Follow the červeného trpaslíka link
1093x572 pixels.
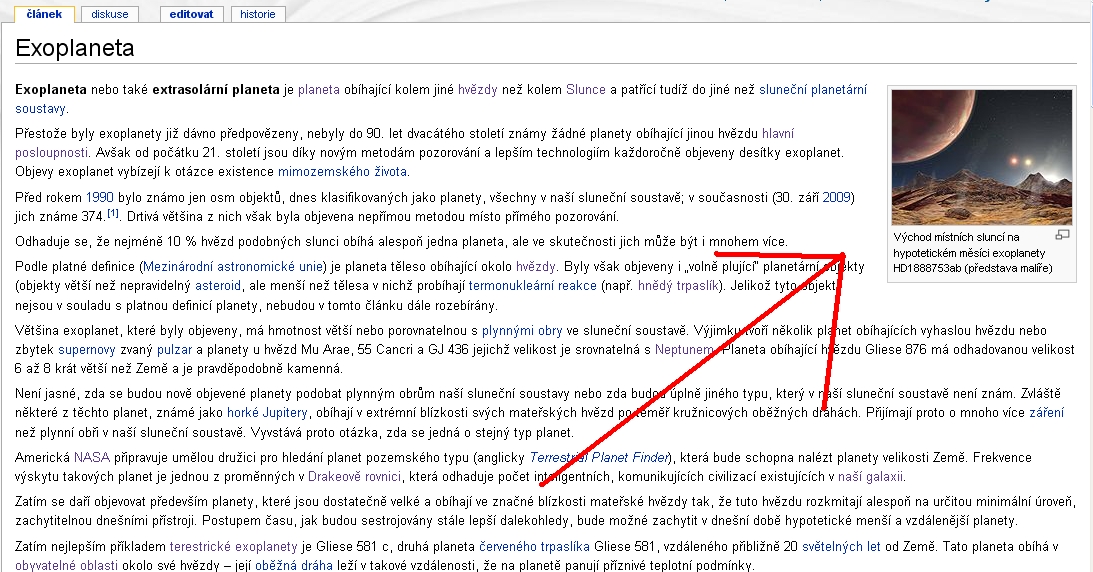tap(534, 546)
